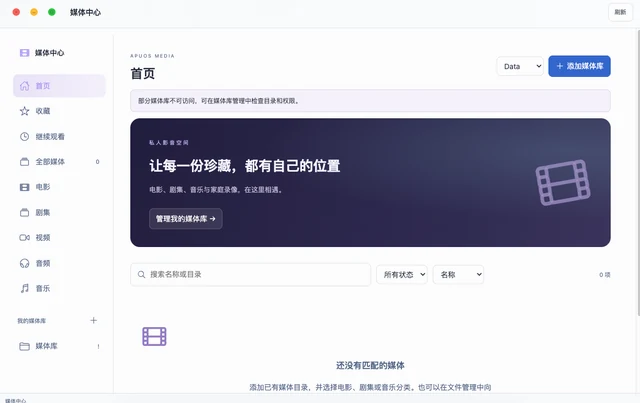Click the 私人影音空间 banner label

click(x=169, y=142)
